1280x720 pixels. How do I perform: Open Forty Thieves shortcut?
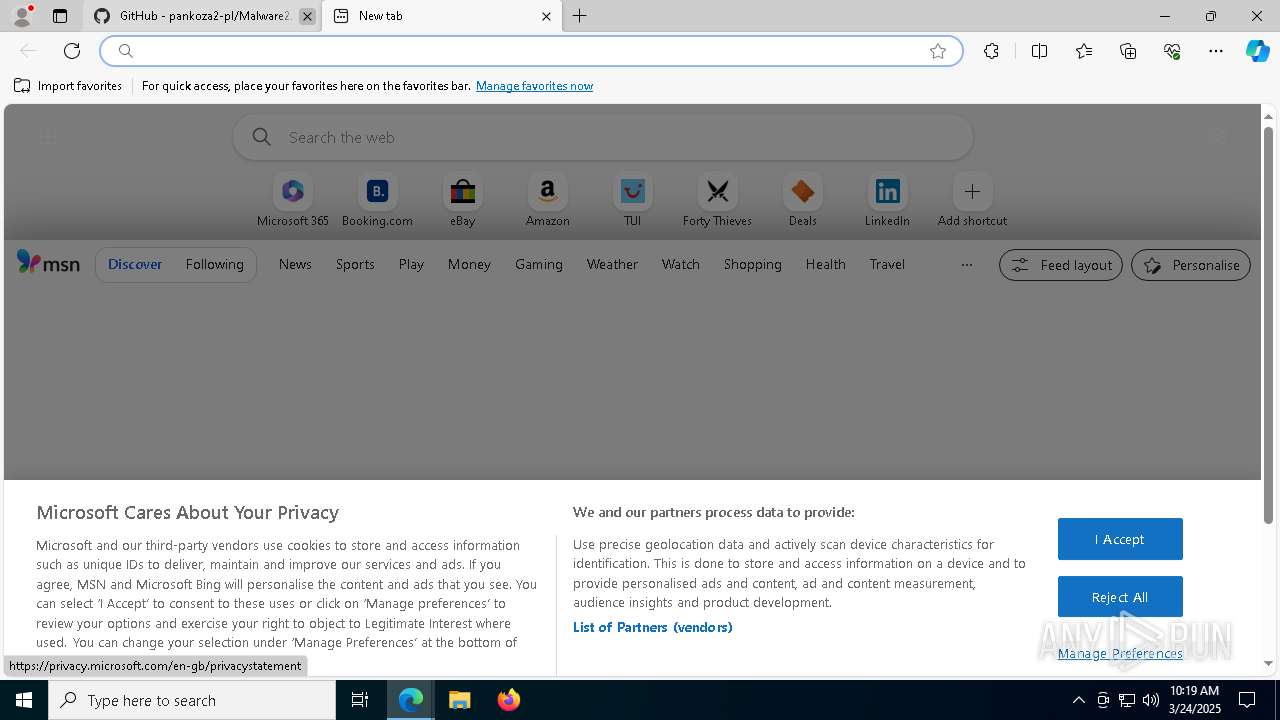pos(717,201)
